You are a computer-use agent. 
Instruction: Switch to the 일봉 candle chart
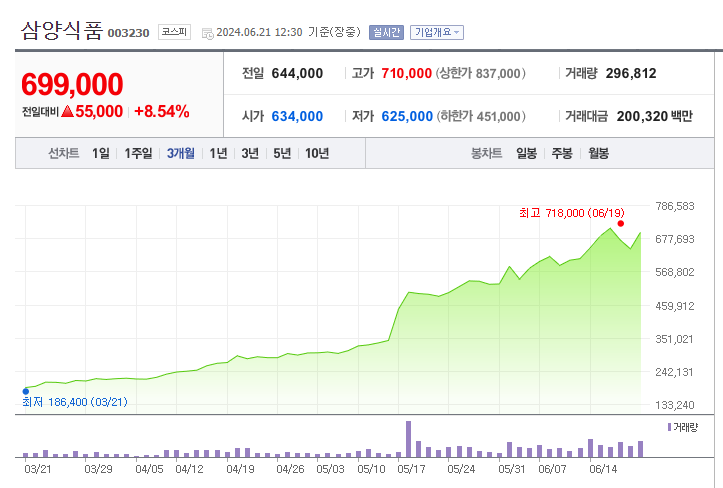pyautogui.click(x=526, y=153)
